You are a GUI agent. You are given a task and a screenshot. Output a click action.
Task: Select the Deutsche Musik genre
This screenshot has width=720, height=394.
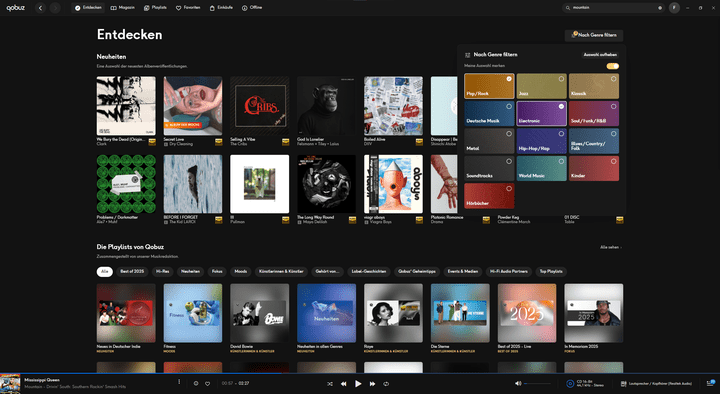point(489,113)
